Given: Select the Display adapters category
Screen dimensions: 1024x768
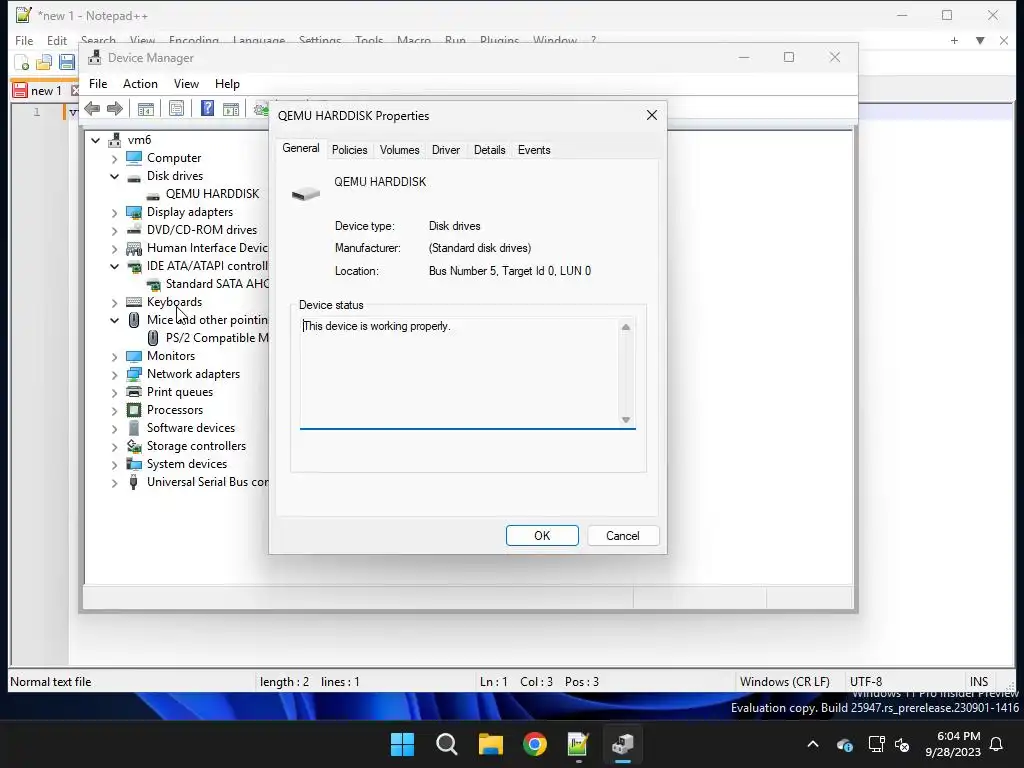Looking at the screenshot, I should 189,212.
